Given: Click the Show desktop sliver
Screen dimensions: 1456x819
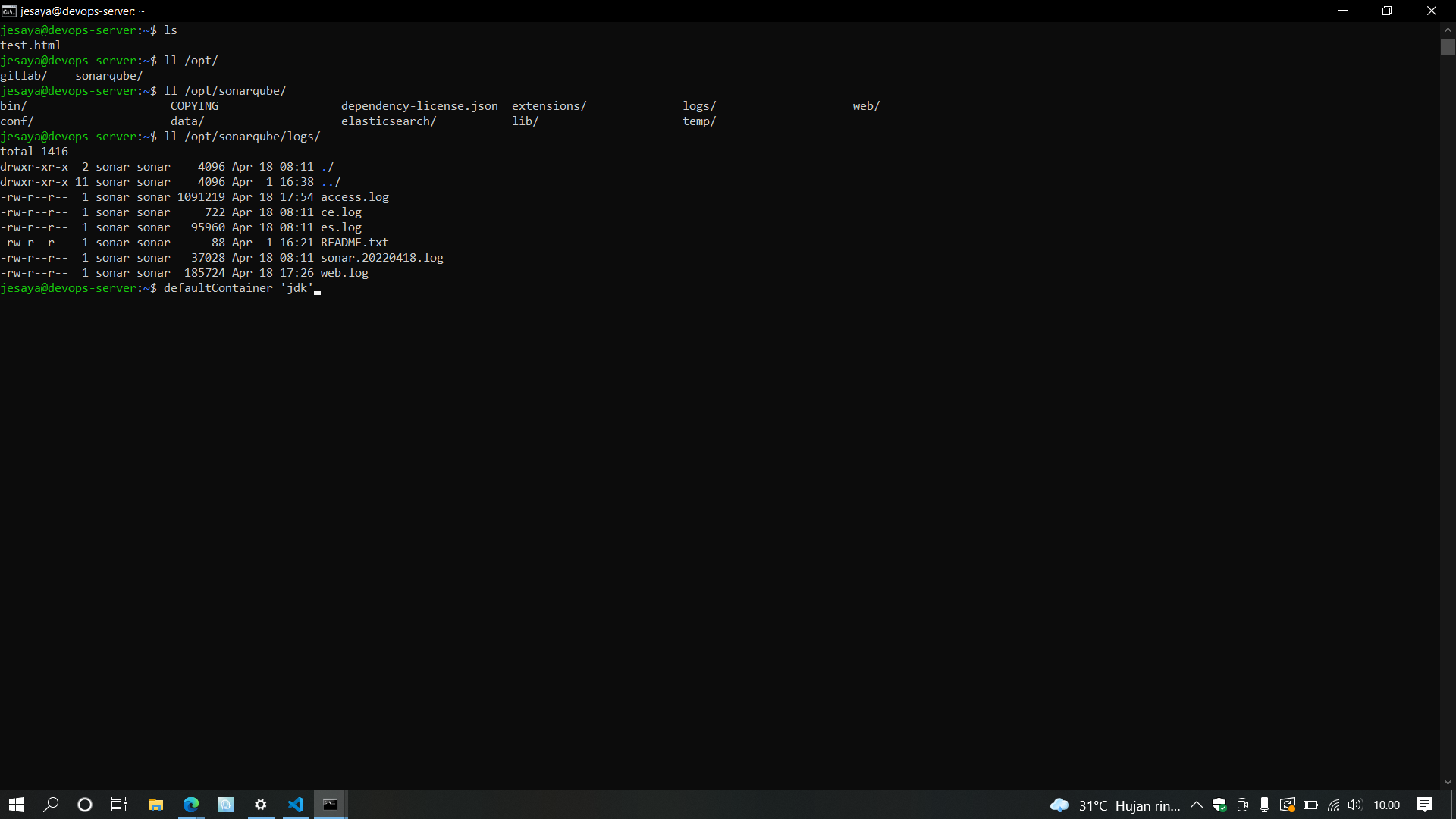Looking at the screenshot, I should (1453, 805).
